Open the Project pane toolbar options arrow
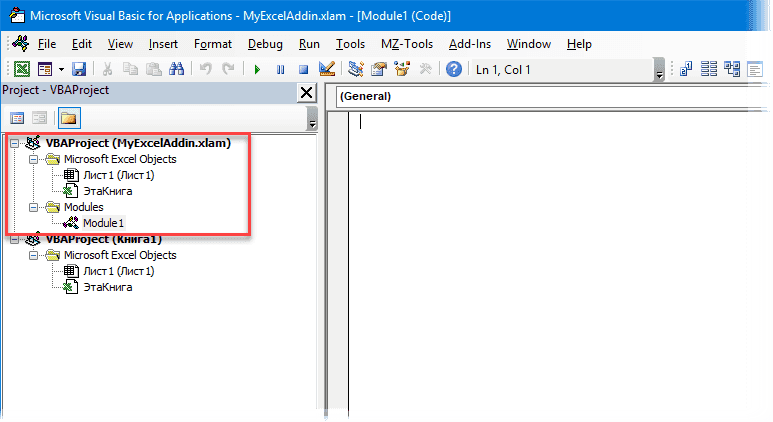Screen dimensions: 773x422 coord(312,119)
